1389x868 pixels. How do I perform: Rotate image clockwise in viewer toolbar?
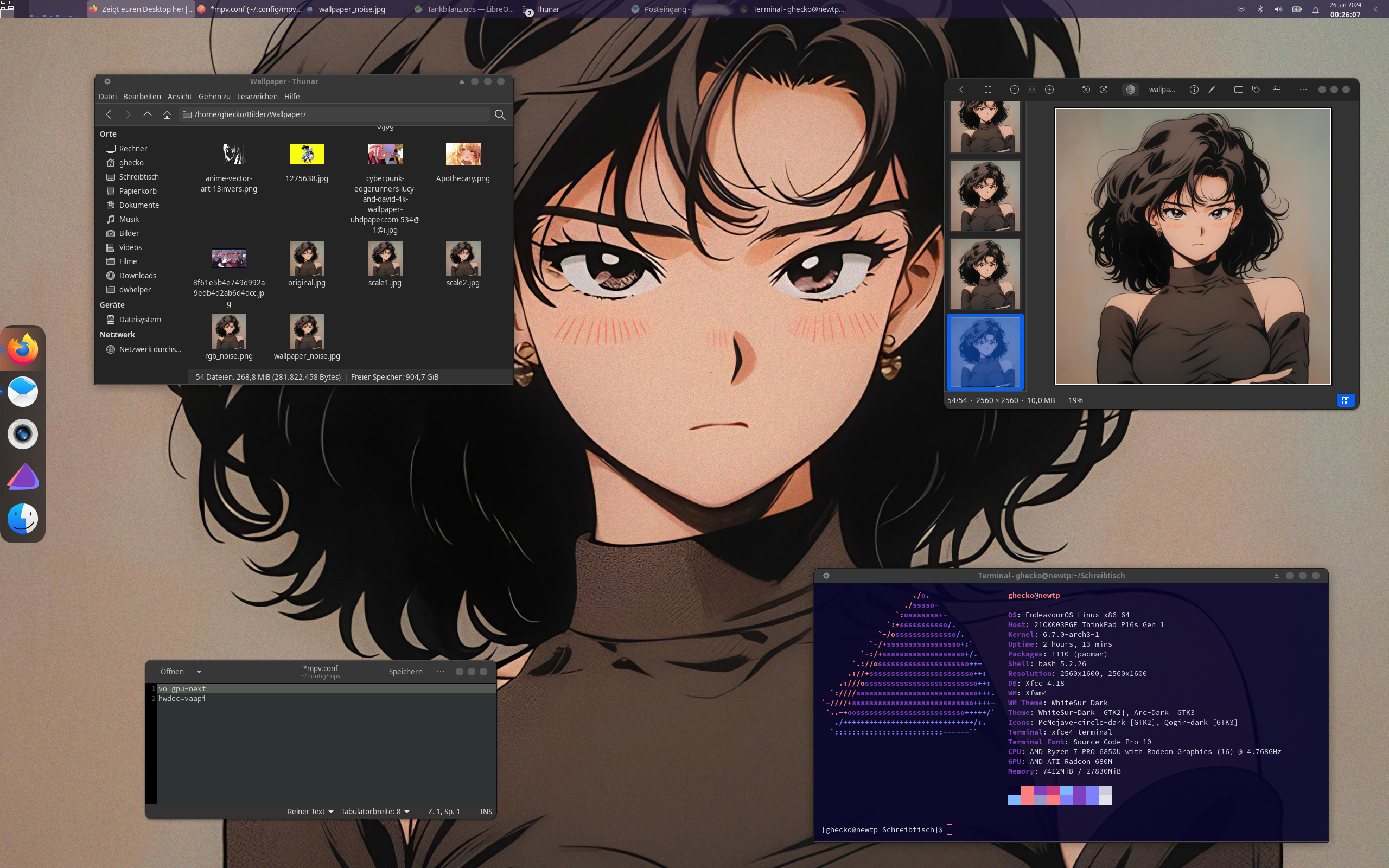click(1103, 90)
